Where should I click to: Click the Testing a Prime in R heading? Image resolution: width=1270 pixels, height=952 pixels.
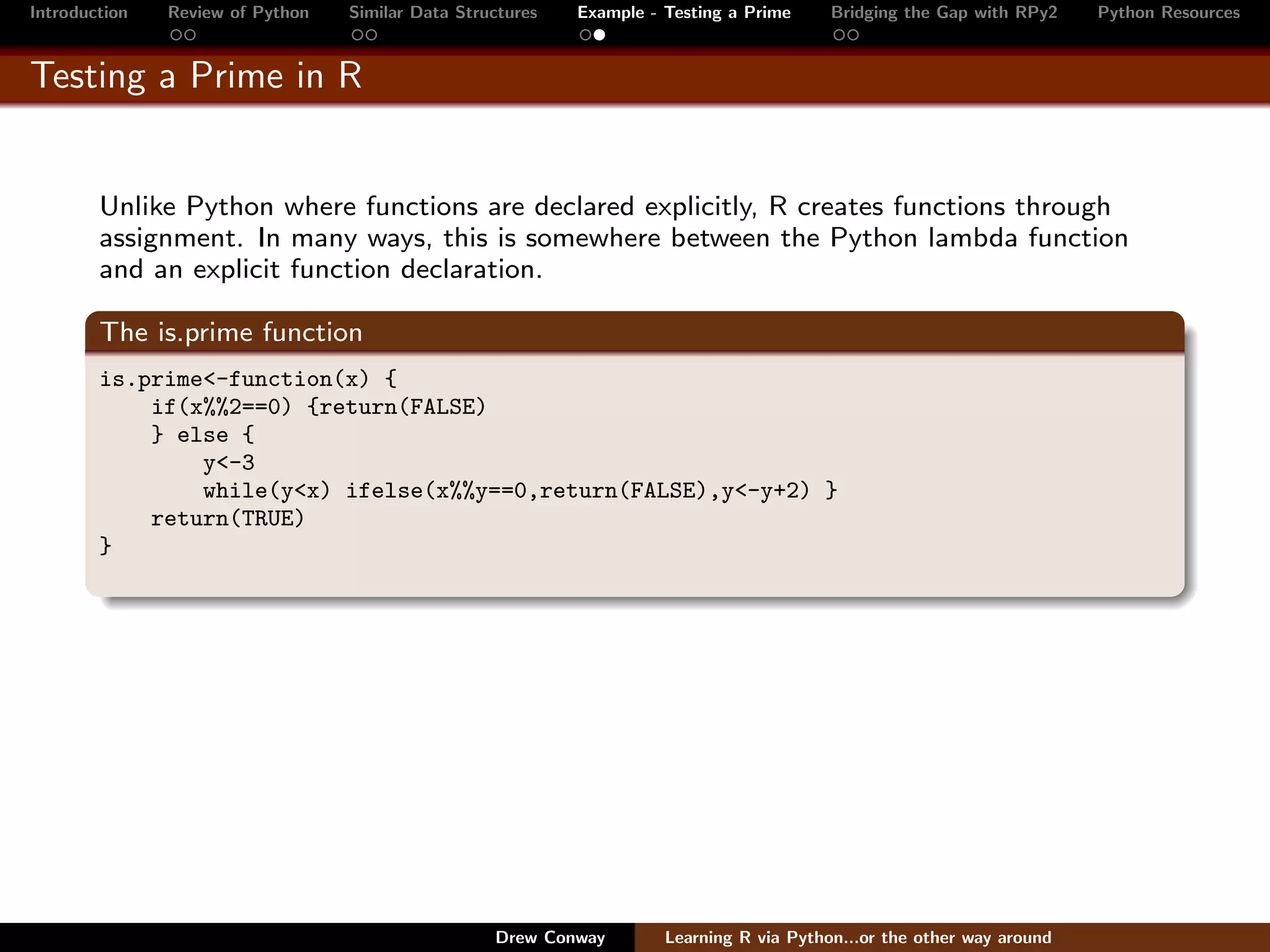[196, 76]
